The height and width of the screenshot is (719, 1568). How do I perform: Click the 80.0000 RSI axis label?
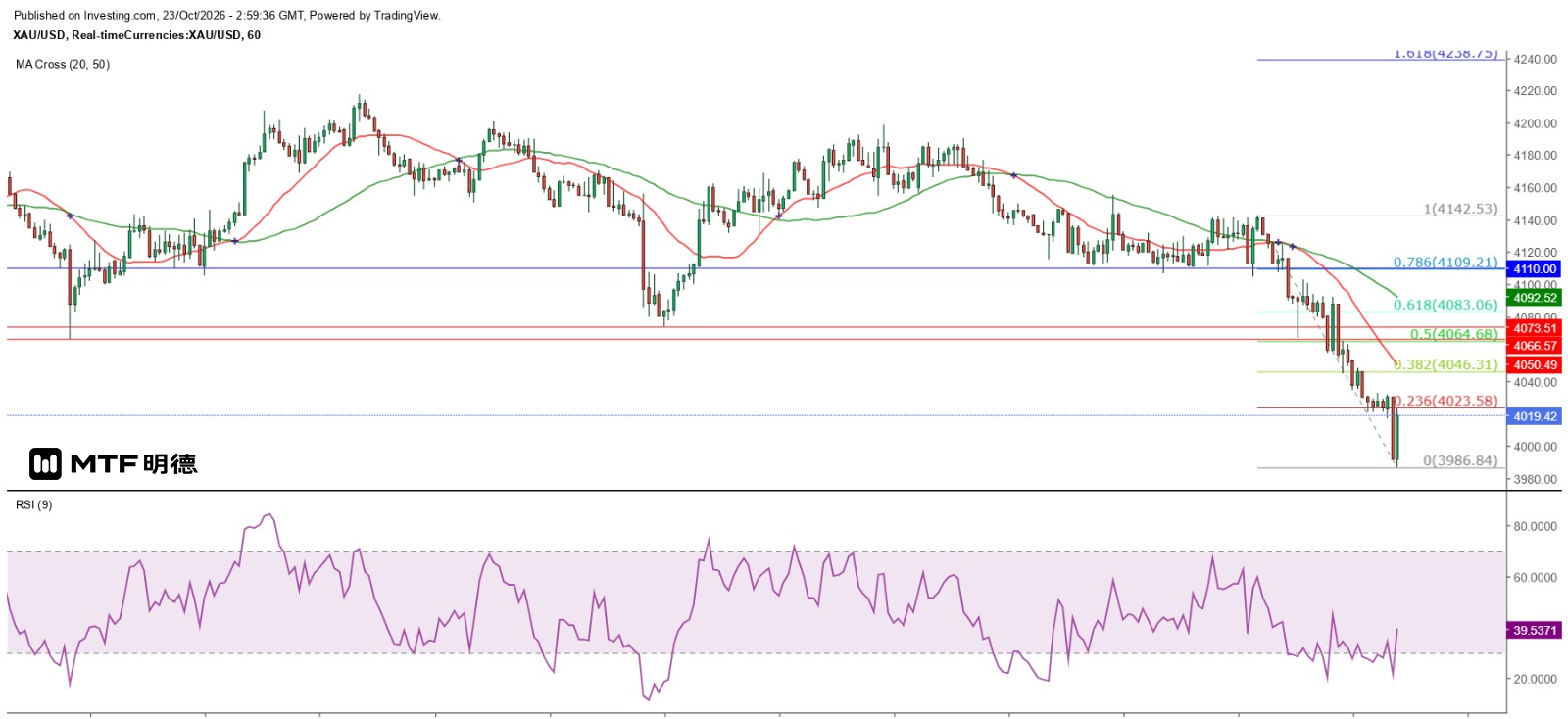[1536, 526]
